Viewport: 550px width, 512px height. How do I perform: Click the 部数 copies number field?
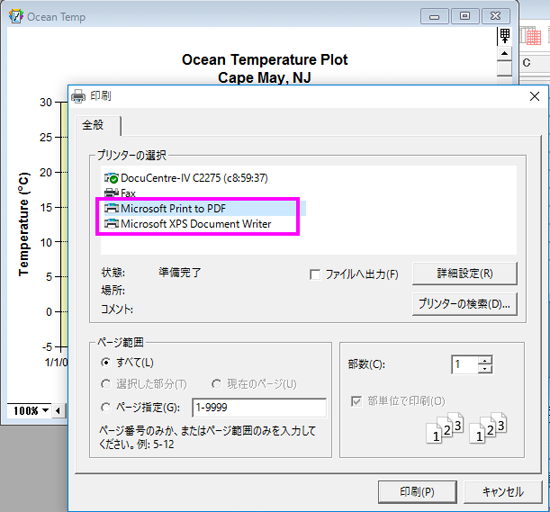(x=465, y=364)
